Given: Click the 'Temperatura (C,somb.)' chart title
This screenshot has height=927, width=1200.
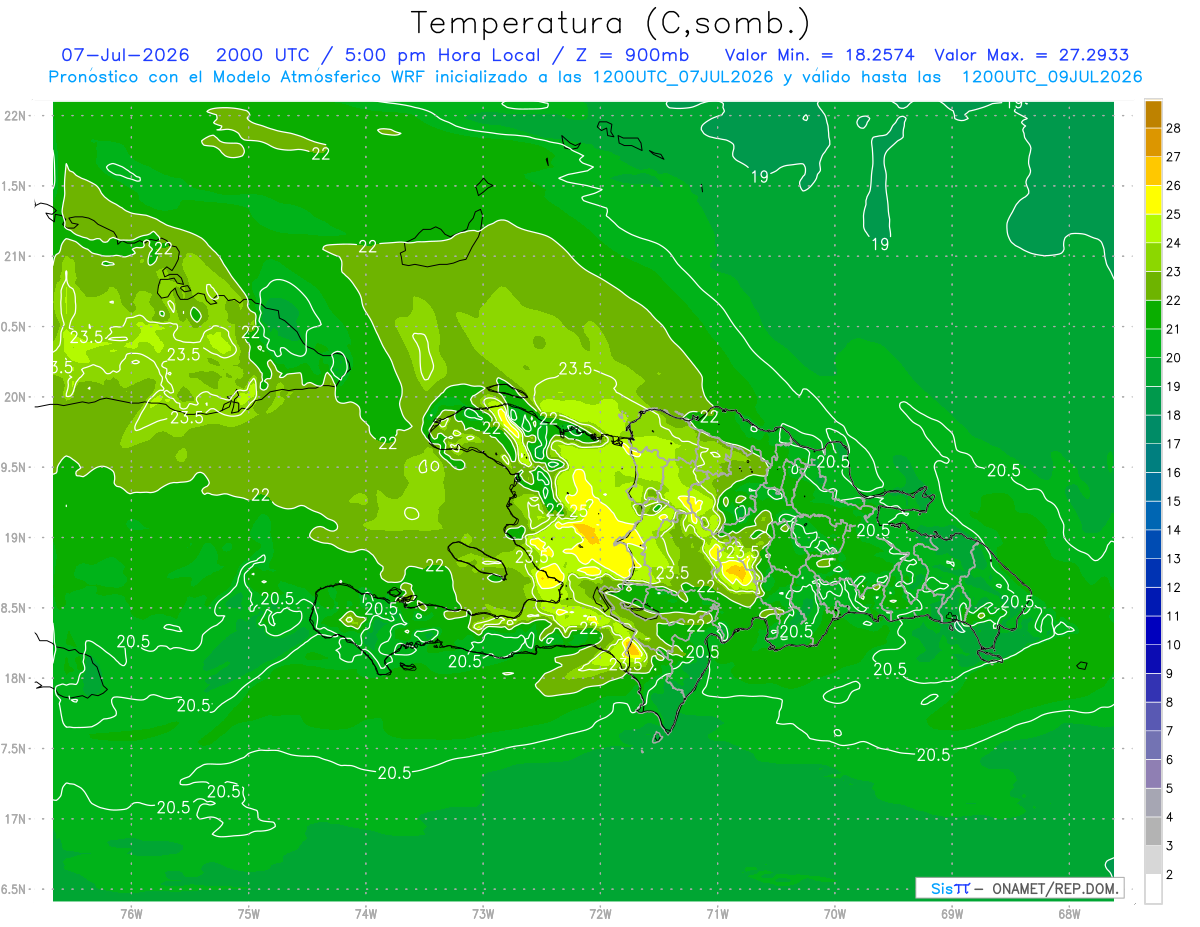Looking at the screenshot, I should (610, 22).
